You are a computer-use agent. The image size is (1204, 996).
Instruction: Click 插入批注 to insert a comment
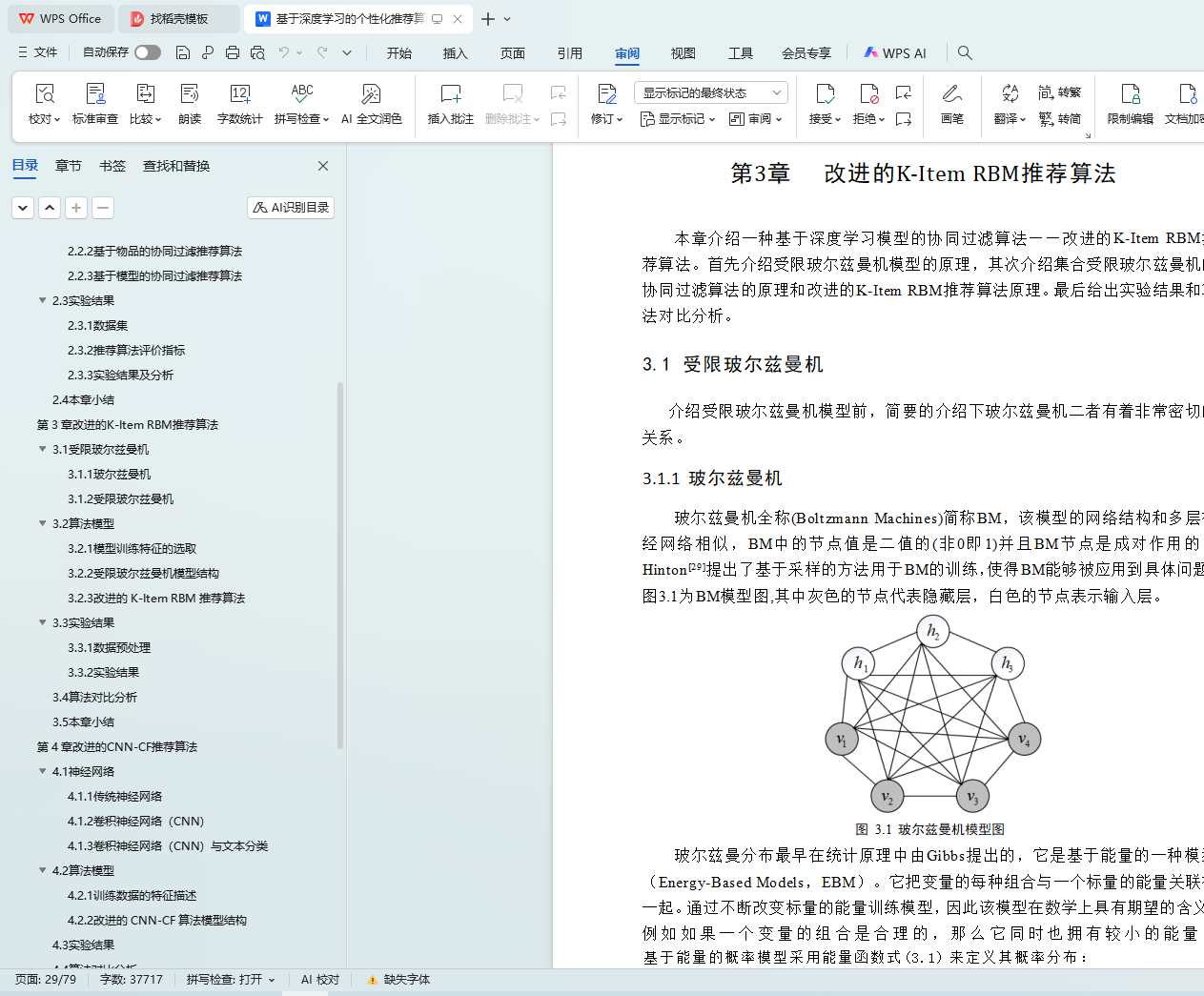[x=450, y=103]
